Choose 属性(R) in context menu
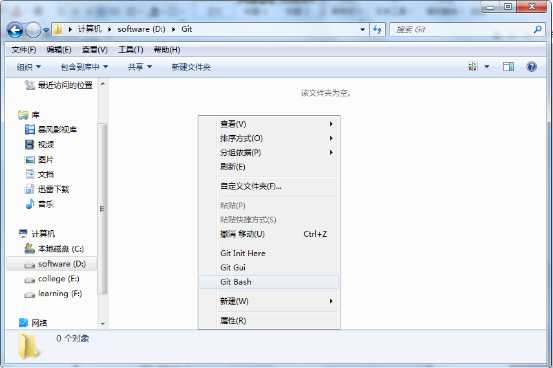The width and height of the screenshot is (553, 368). click(270, 320)
